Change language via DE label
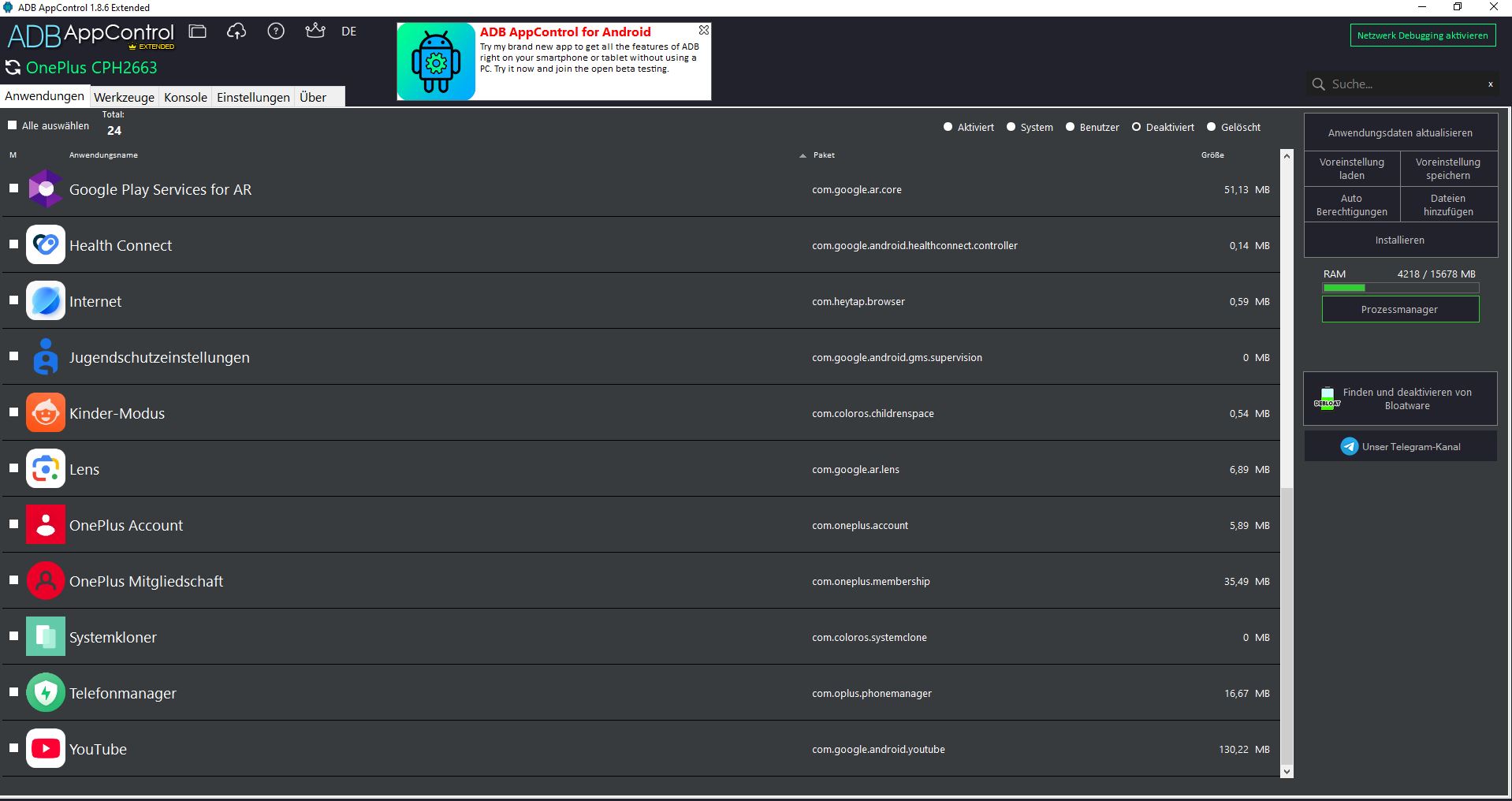This screenshot has width=1512, height=801. click(348, 32)
